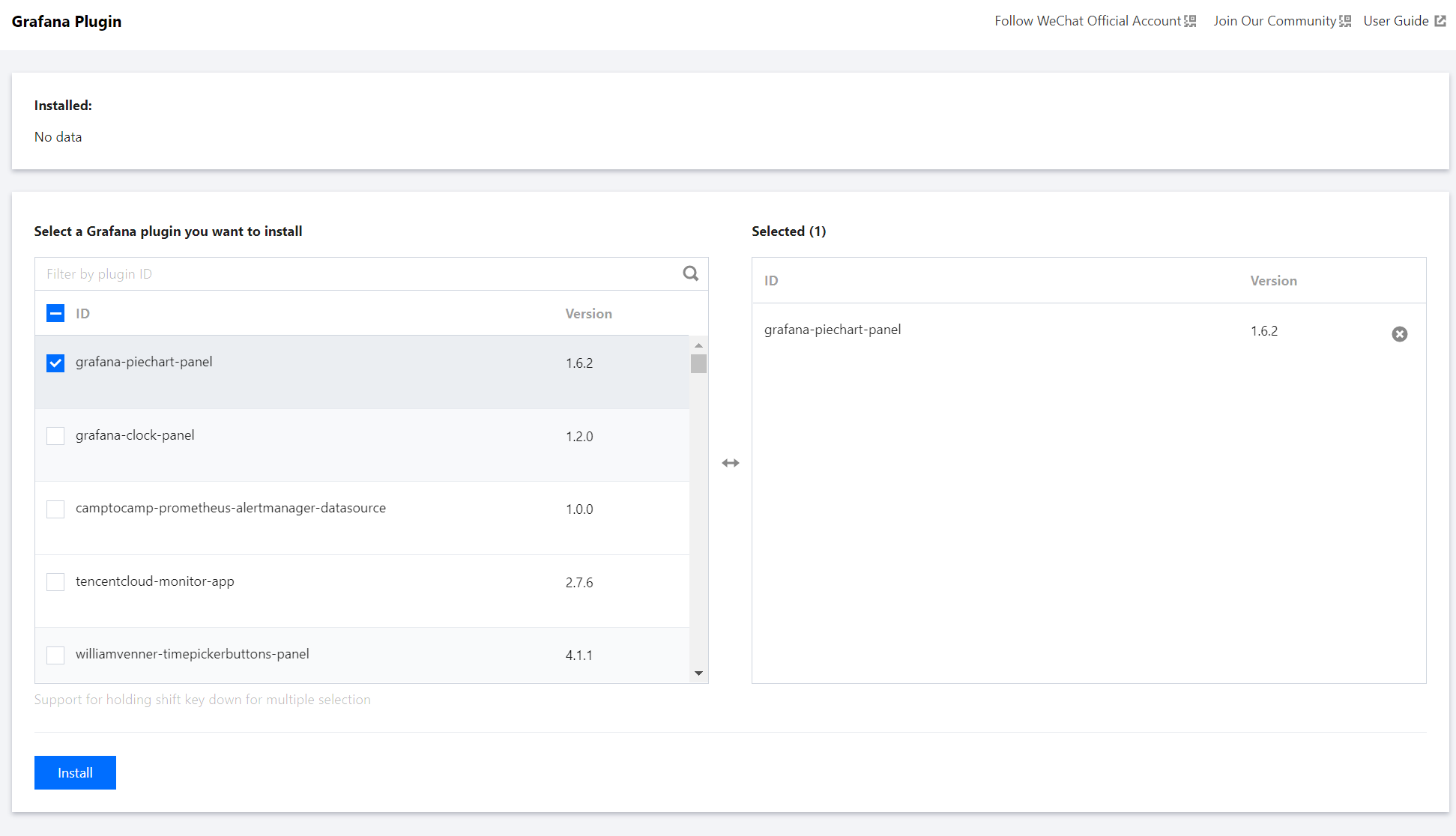Open the User Guide link
1456x836 pixels.
point(1395,21)
